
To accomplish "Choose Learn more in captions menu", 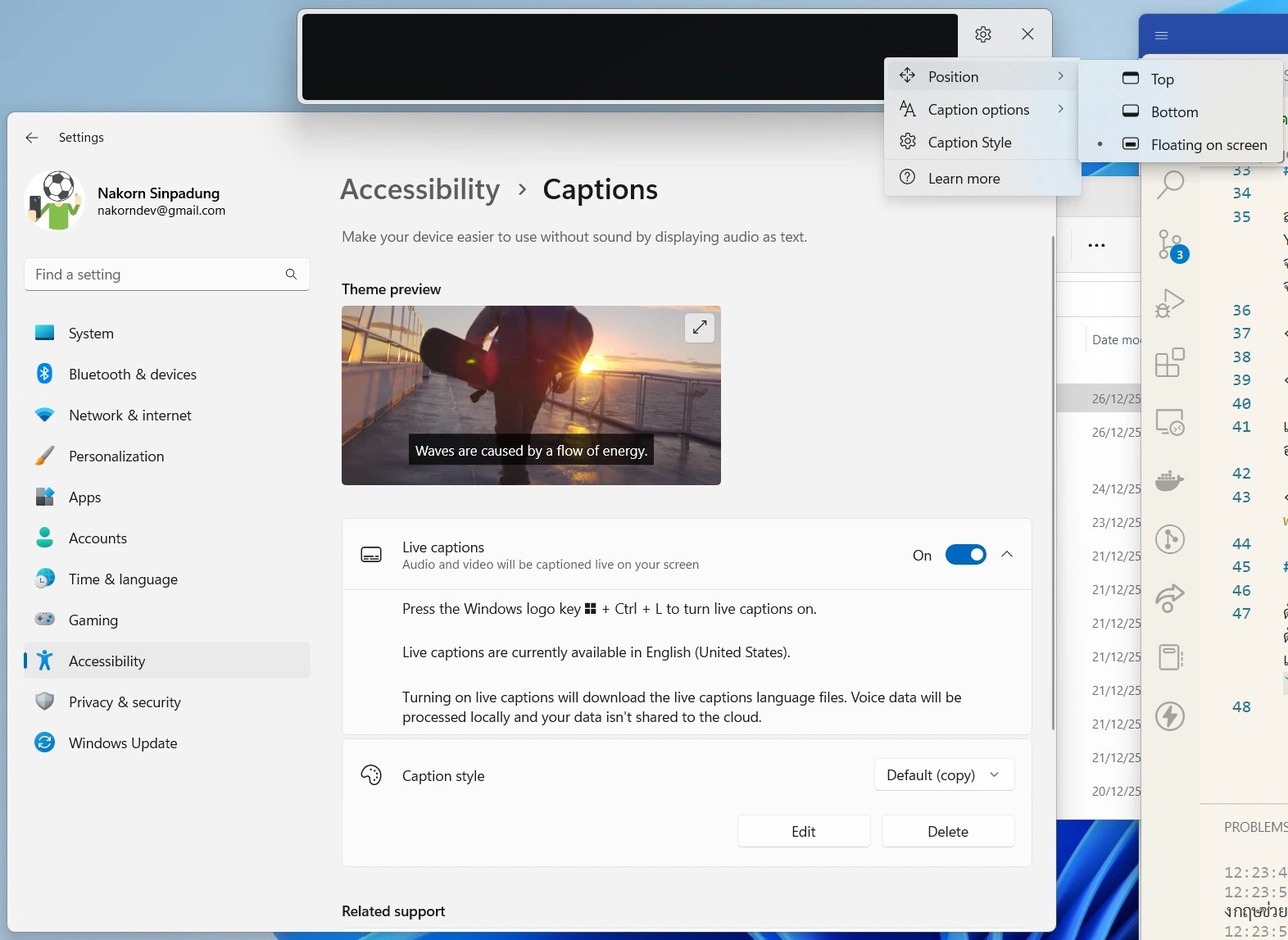I will click(x=982, y=178).
